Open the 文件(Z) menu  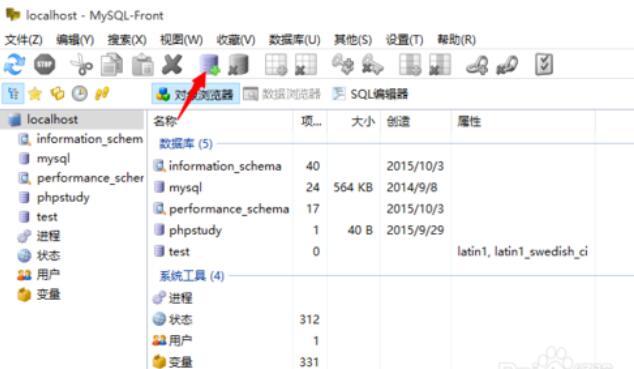tap(23, 40)
